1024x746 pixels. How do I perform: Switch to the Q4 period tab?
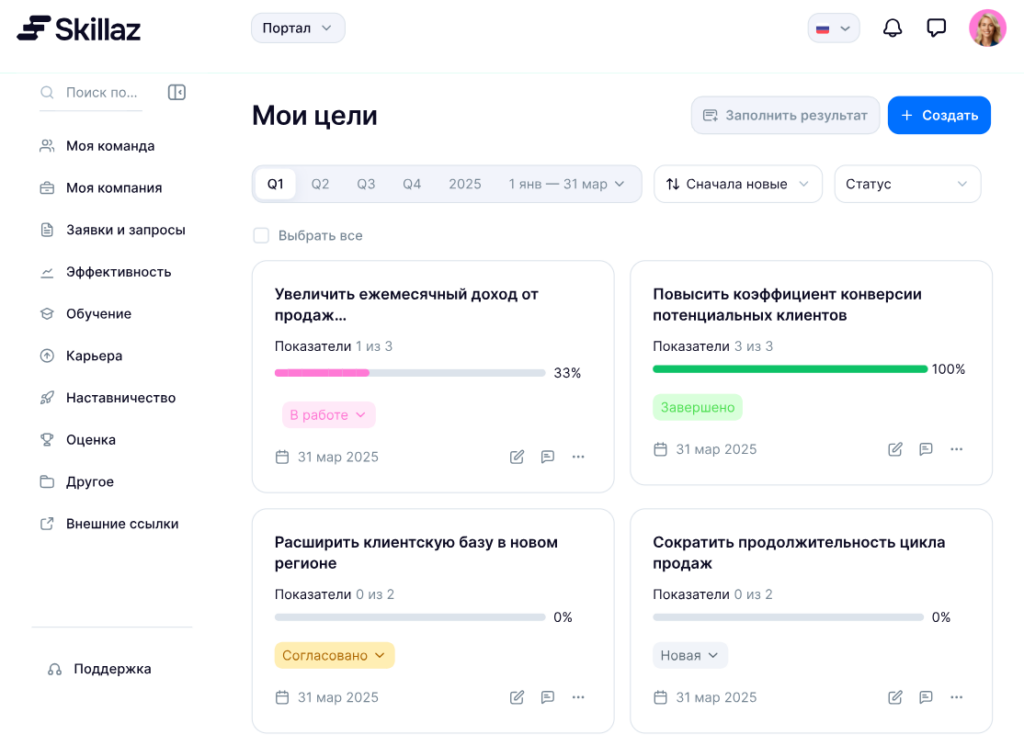(411, 184)
